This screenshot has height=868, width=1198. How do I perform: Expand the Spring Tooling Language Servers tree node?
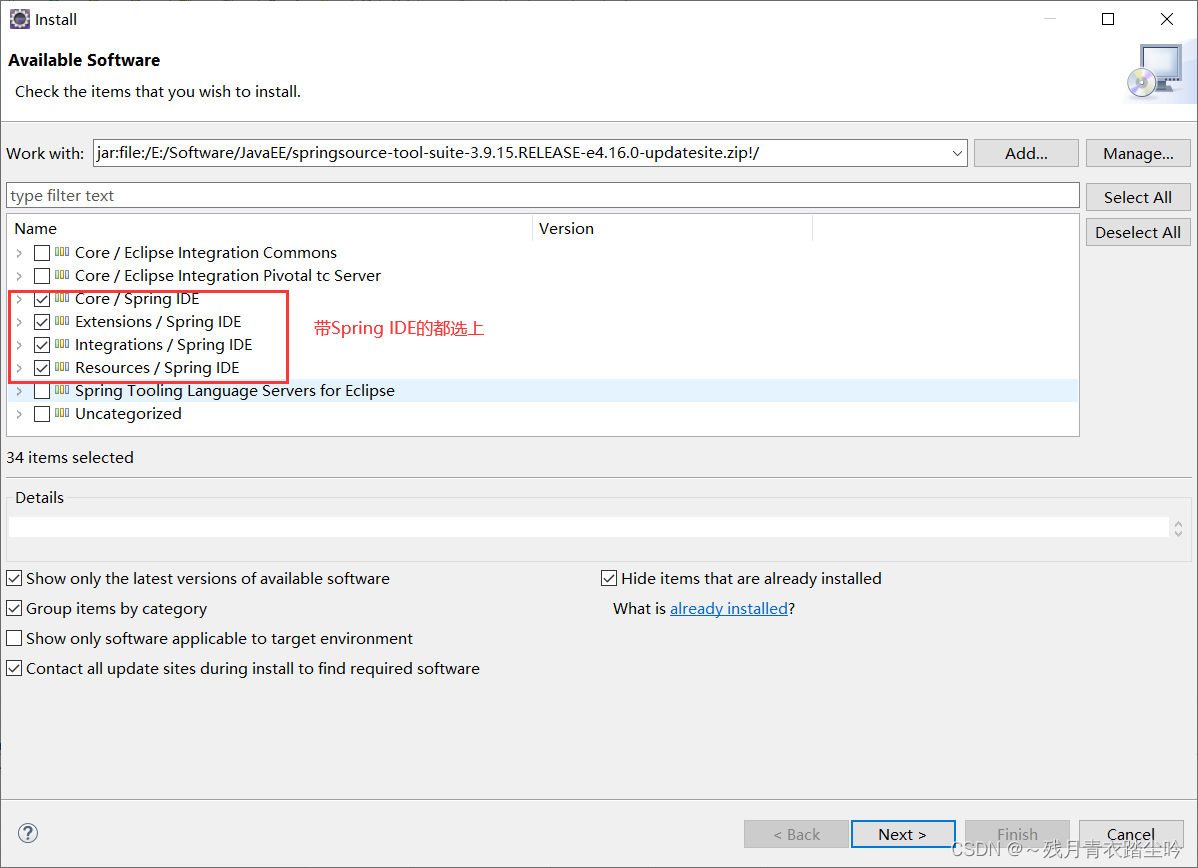[19, 390]
